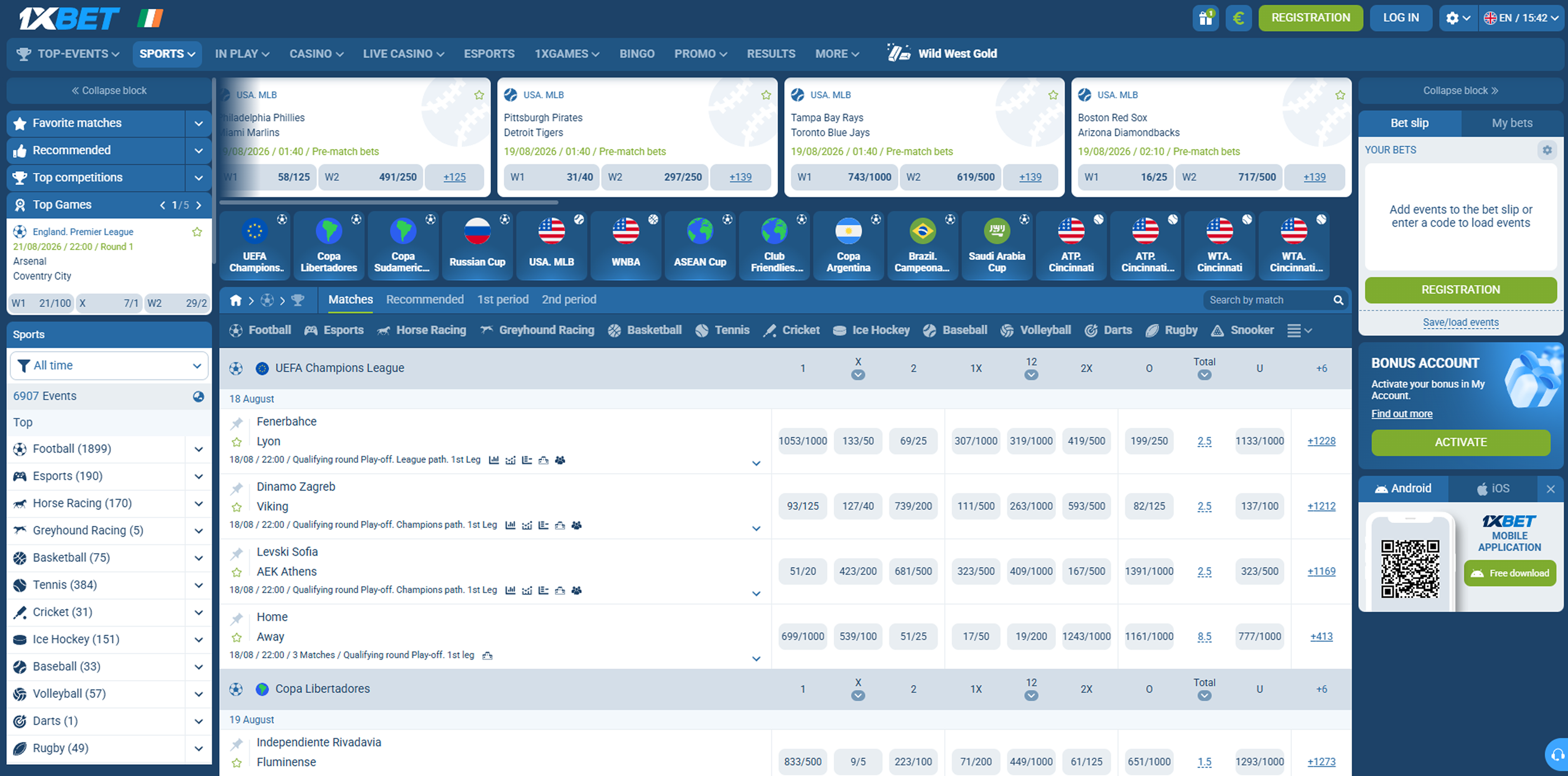
Task: Star the Fenerbahce vs Lyon match
Action: tap(237, 442)
